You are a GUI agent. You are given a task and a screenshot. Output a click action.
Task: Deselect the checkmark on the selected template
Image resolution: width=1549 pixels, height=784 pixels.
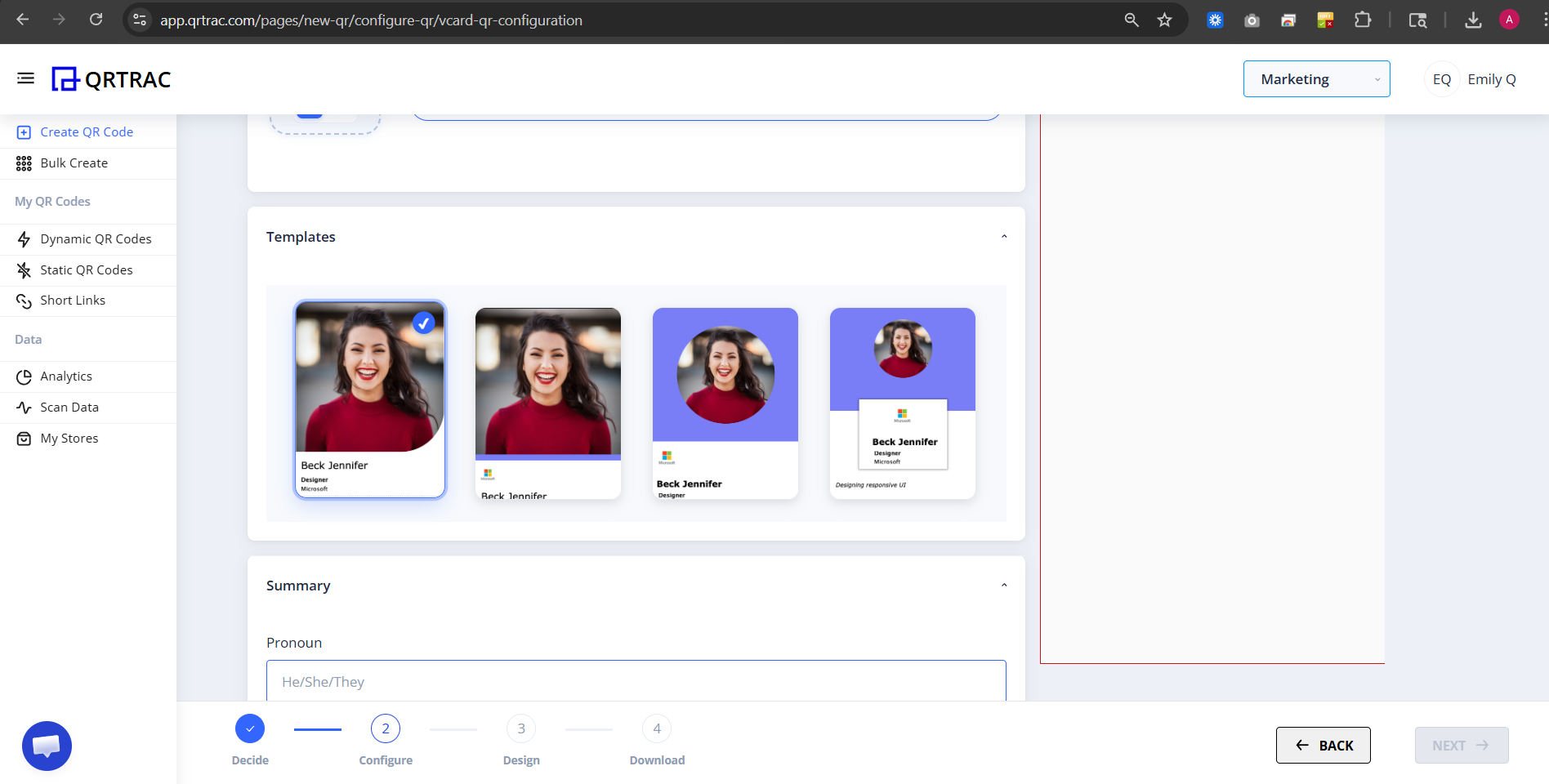[423, 323]
